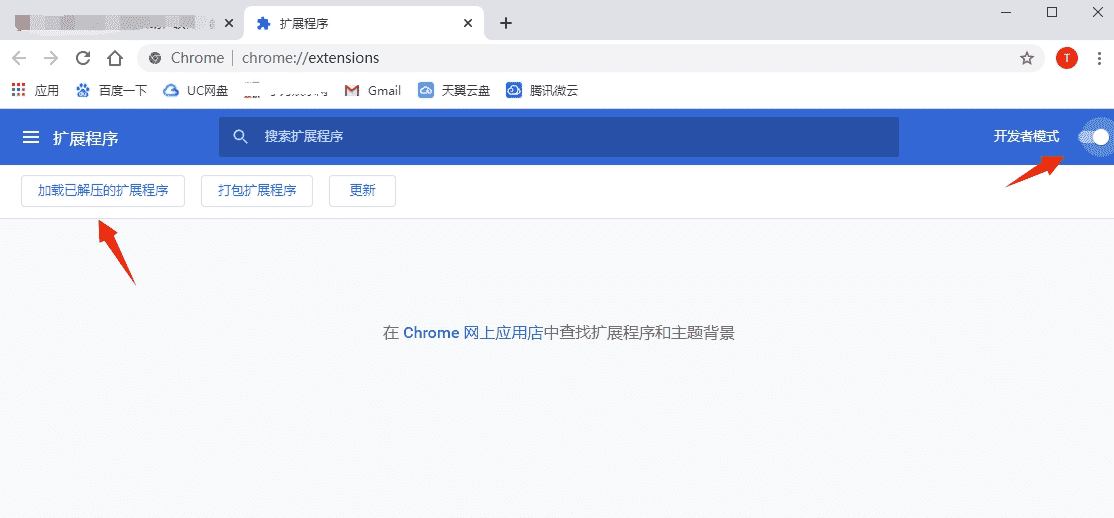Close the 扩展程序 tab
Image resolution: width=1114 pixels, height=518 pixels.
pos(468,23)
